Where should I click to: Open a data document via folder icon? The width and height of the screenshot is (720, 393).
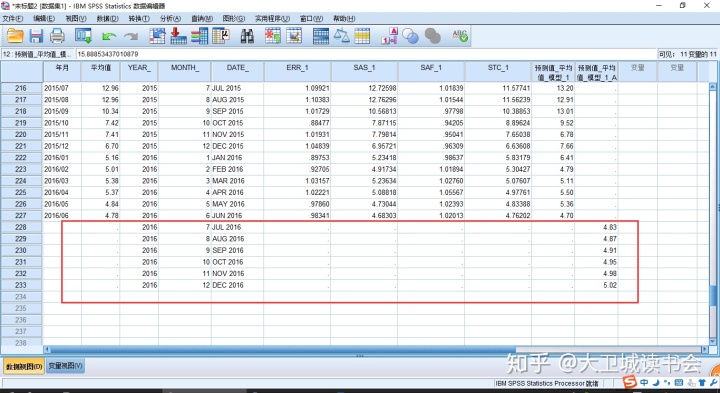point(15,36)
